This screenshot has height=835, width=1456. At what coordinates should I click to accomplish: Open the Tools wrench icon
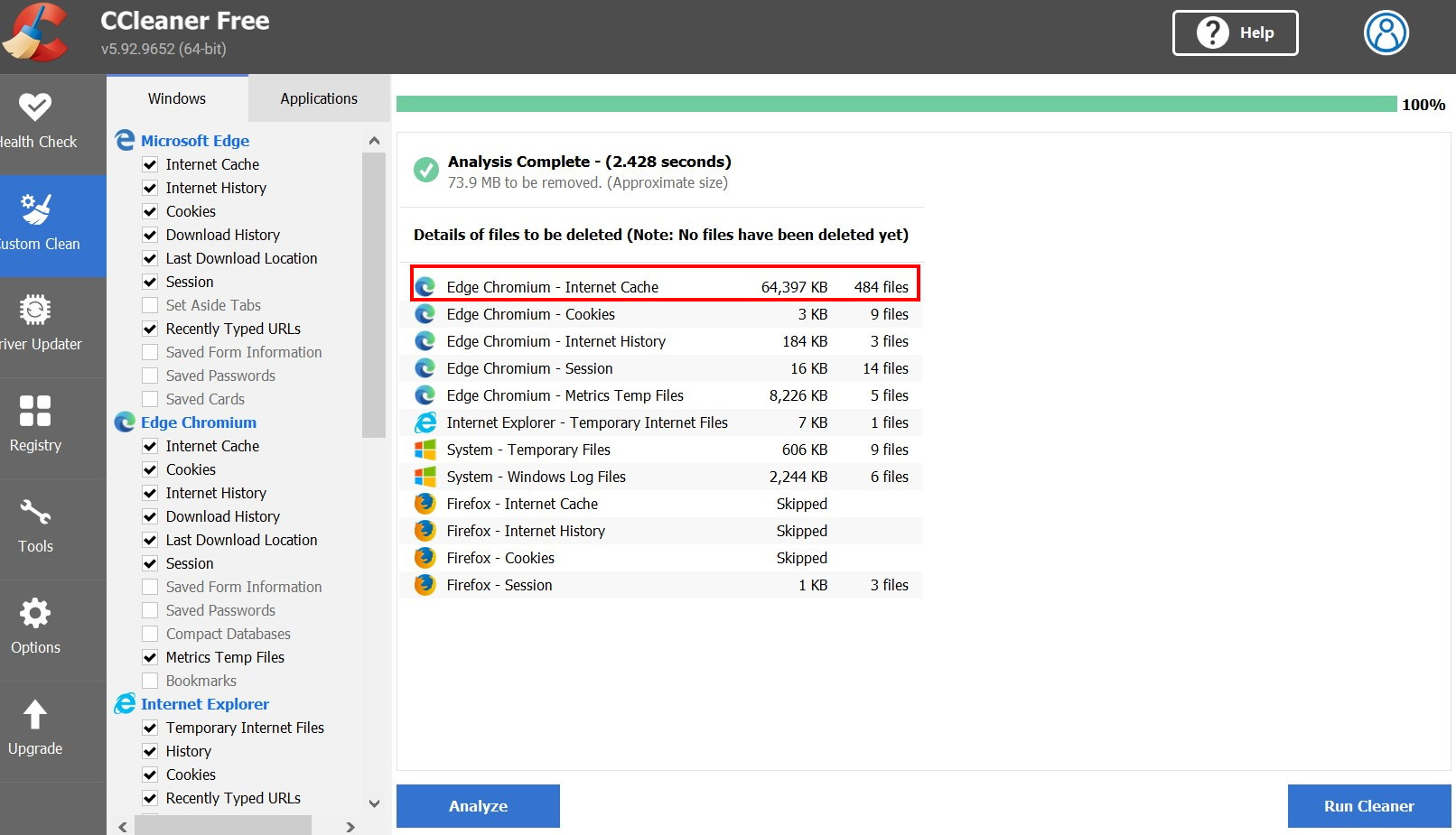(35, 512)
